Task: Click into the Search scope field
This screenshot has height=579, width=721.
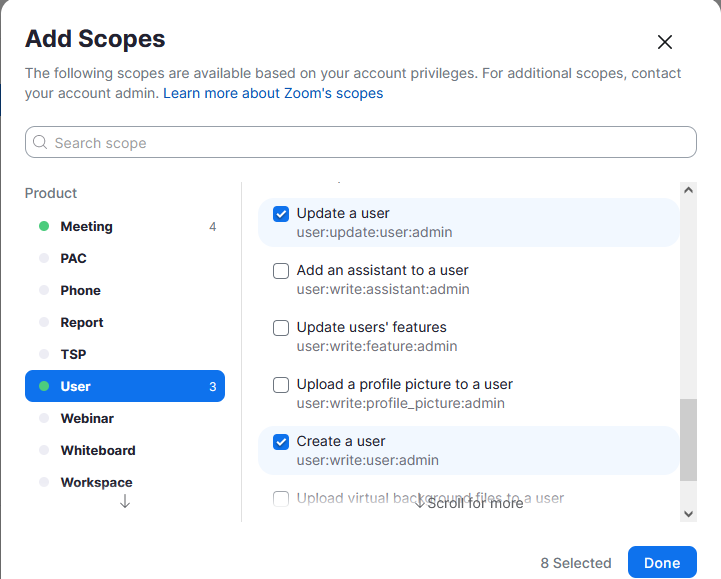Action: point(361,142)
